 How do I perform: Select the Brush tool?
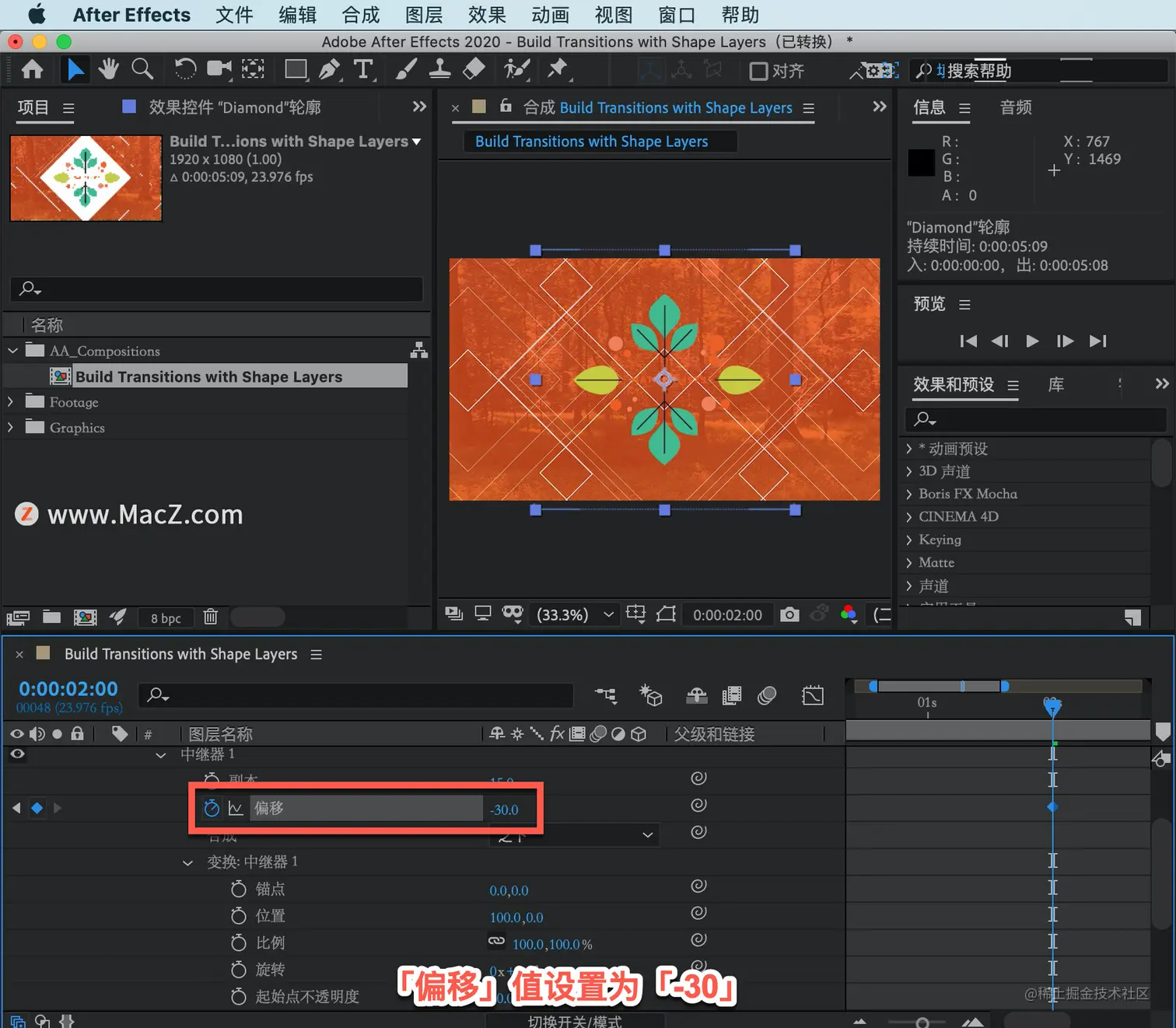coord(405,69)
